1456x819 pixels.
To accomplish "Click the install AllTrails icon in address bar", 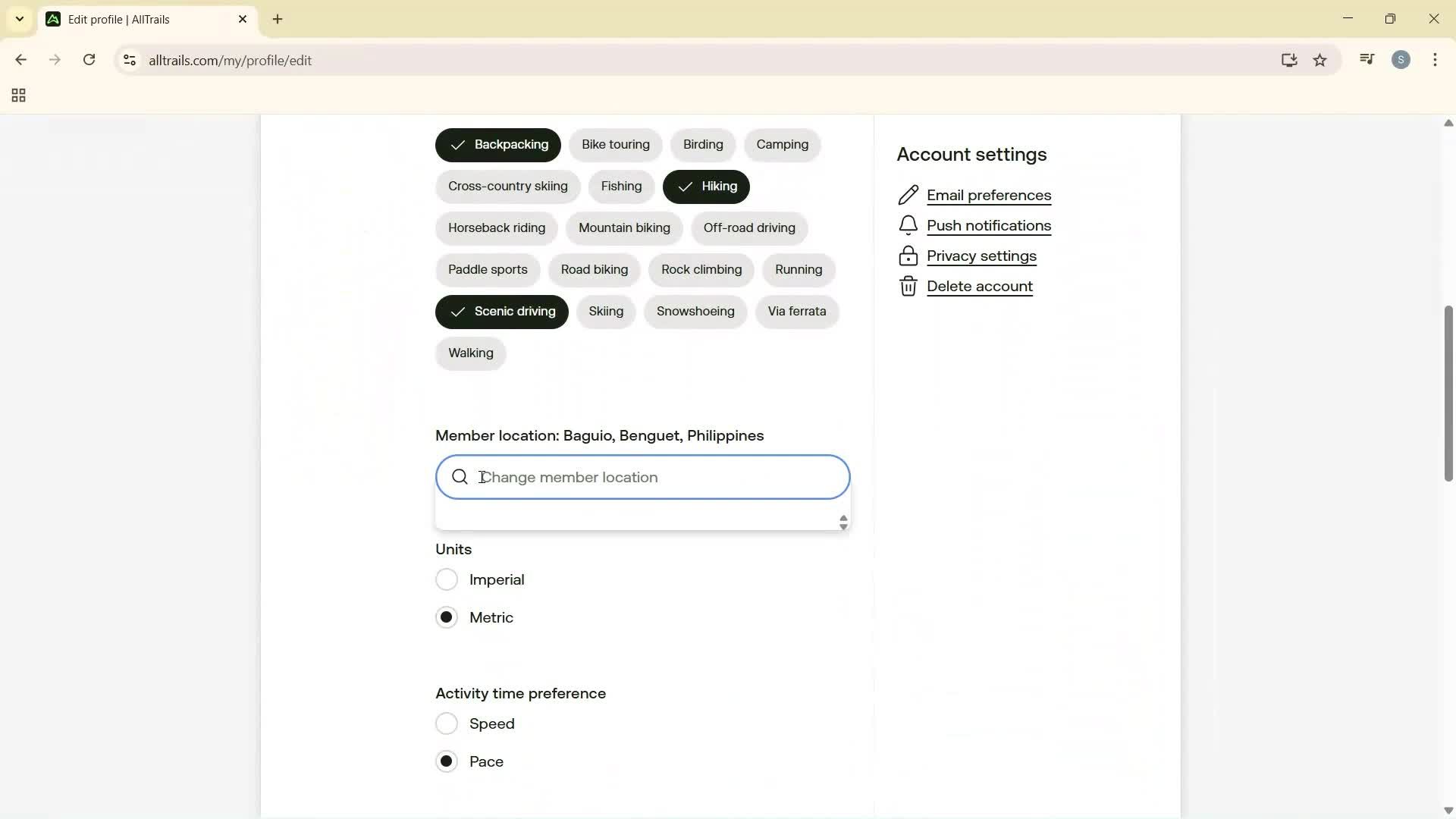I will tap(1289, 60).
